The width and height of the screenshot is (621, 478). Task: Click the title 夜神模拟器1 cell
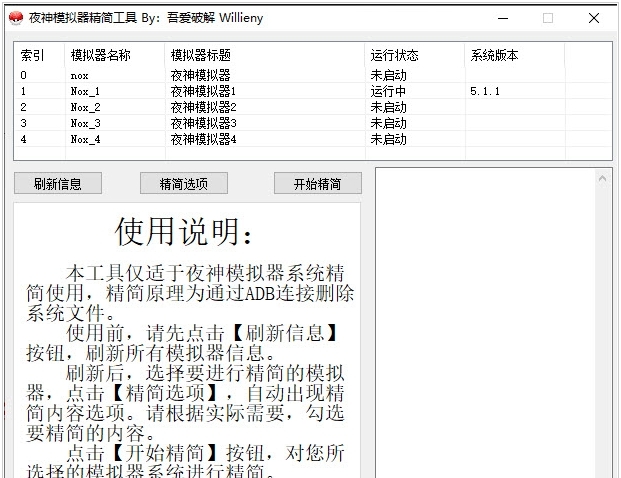tap(203, 91)
